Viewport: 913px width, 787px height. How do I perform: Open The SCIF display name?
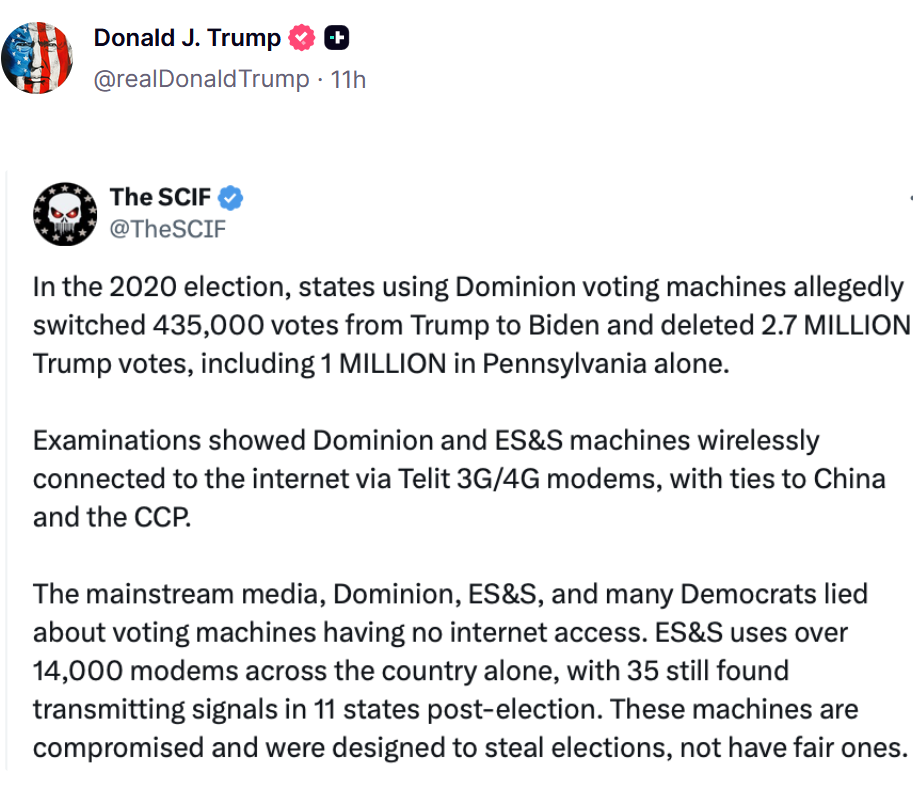coord(160,198)
